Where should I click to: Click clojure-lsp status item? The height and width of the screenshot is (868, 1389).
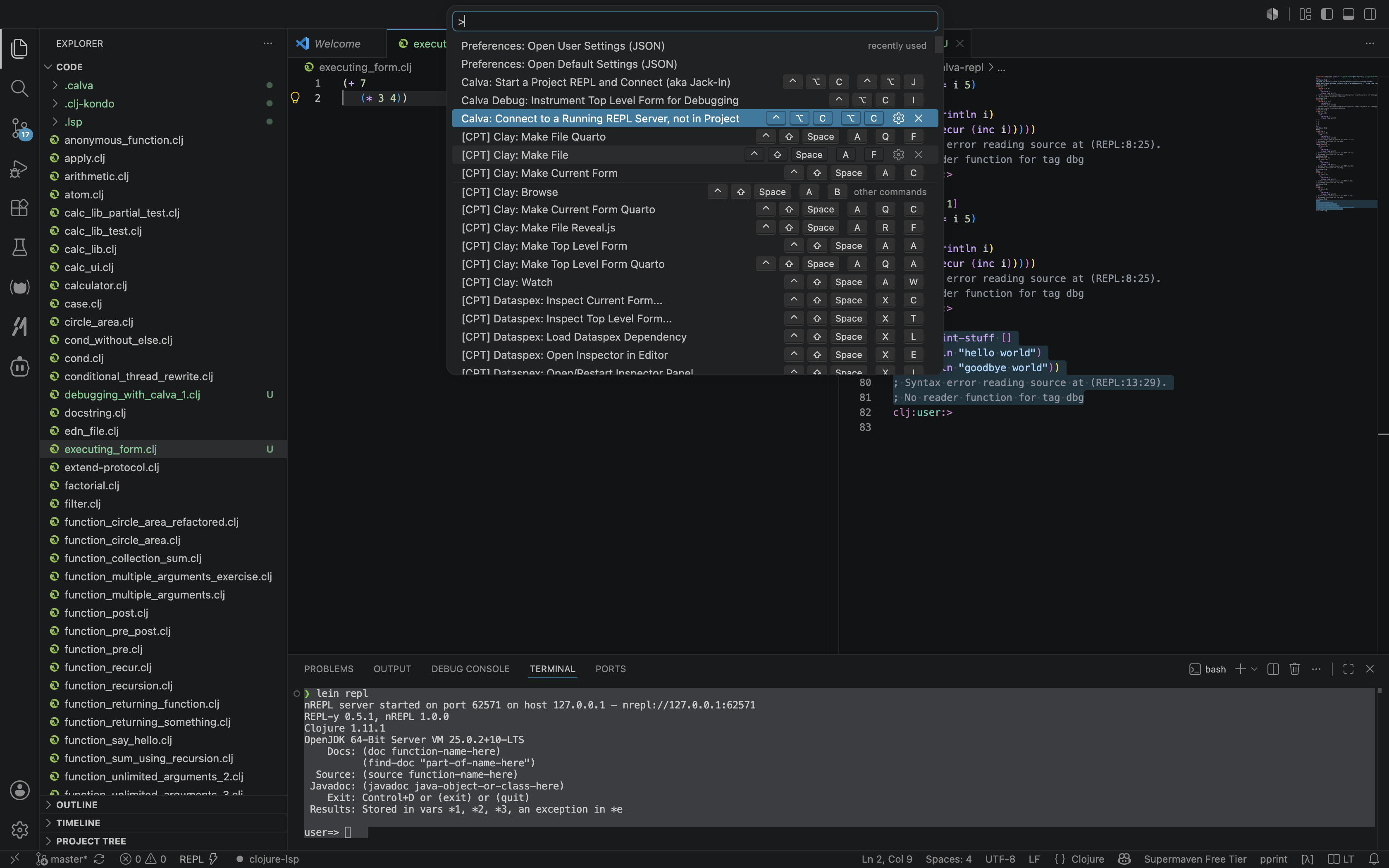[267, 859]
